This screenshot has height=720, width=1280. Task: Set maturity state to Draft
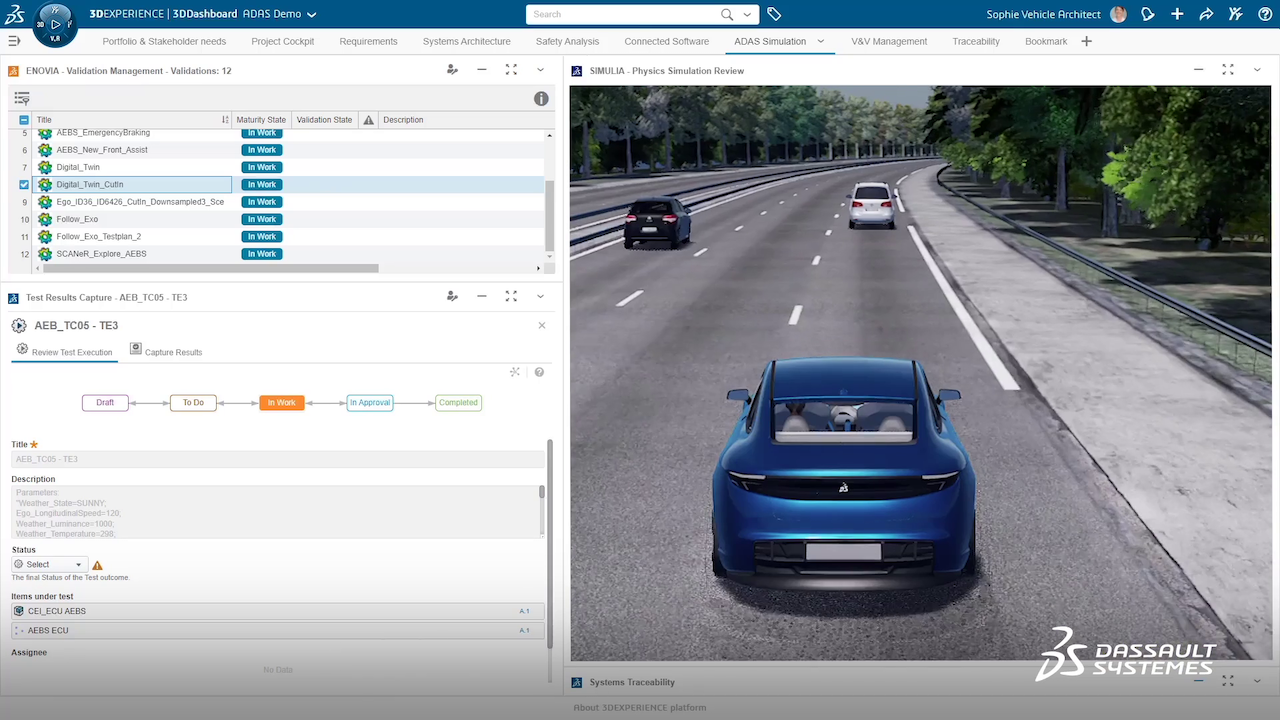[105, 403]
